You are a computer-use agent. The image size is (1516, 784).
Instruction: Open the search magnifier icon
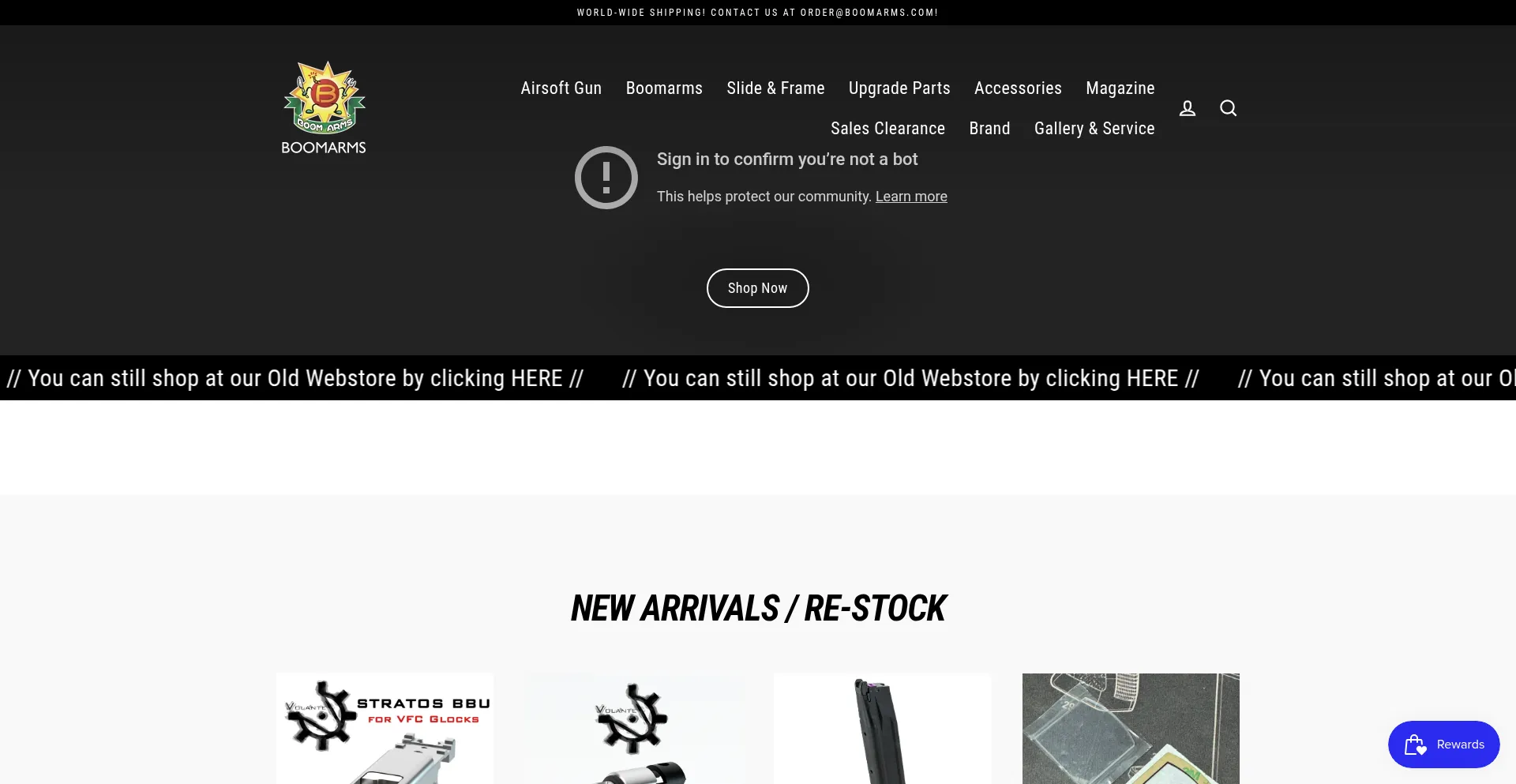point(1228,108)
